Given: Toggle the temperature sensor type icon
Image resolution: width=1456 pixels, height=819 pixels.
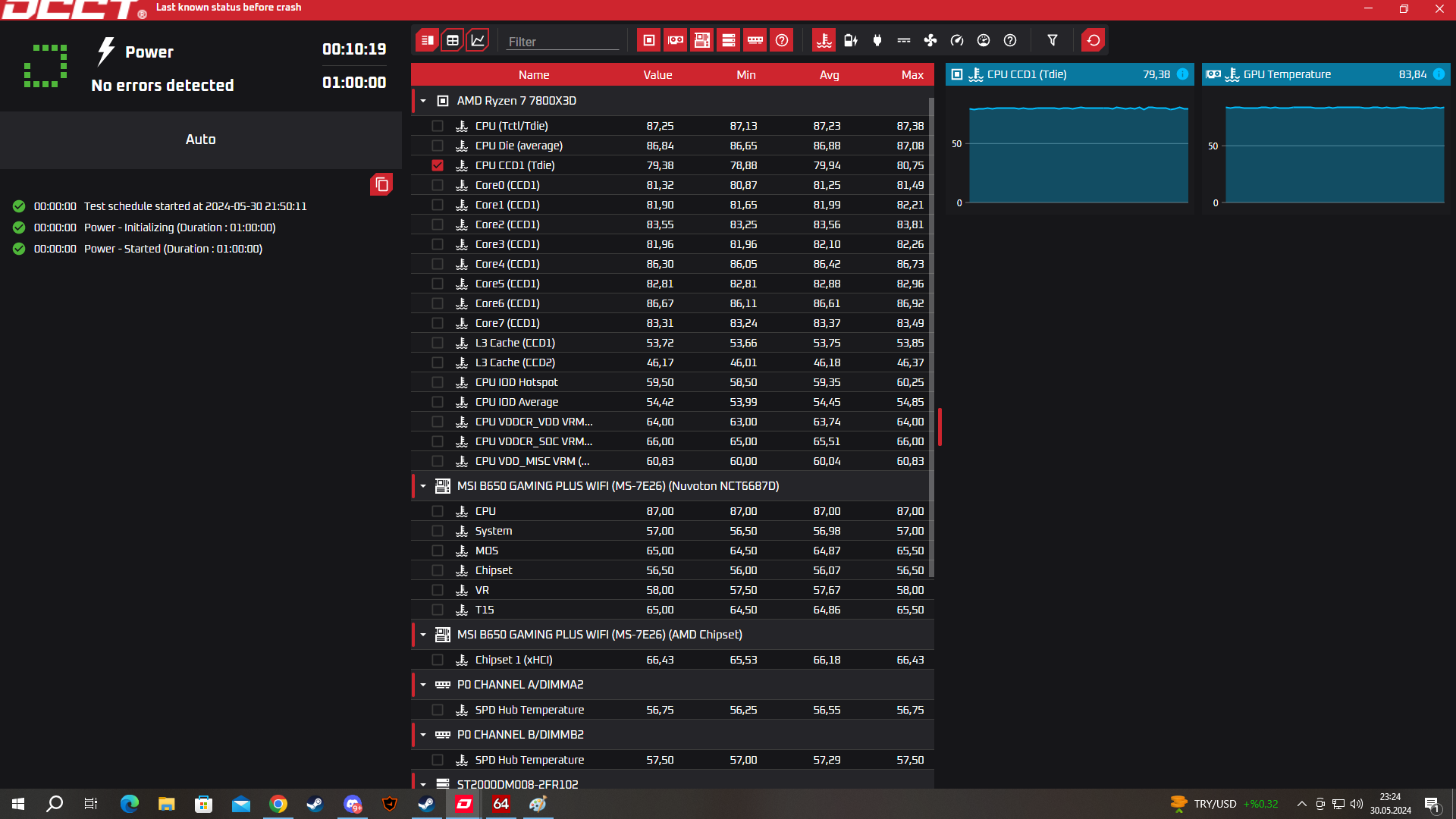Looking at the screenshot, I should point(824,40).
